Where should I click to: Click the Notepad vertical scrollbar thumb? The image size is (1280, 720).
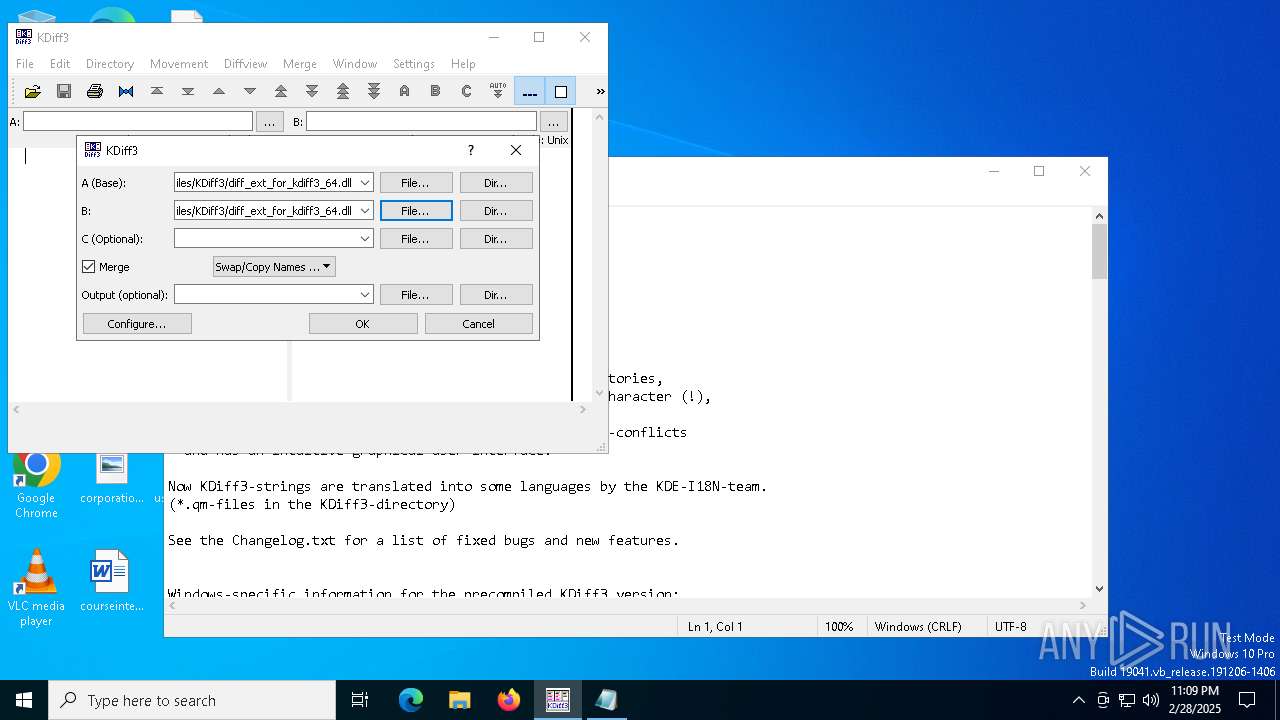pyautogui.click(x=1100, y=252)
